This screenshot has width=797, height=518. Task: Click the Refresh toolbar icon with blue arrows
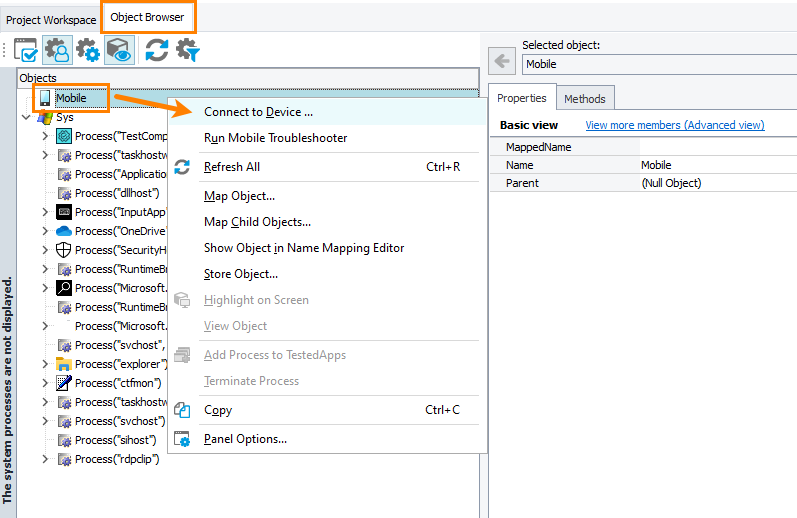click(157, 50)
